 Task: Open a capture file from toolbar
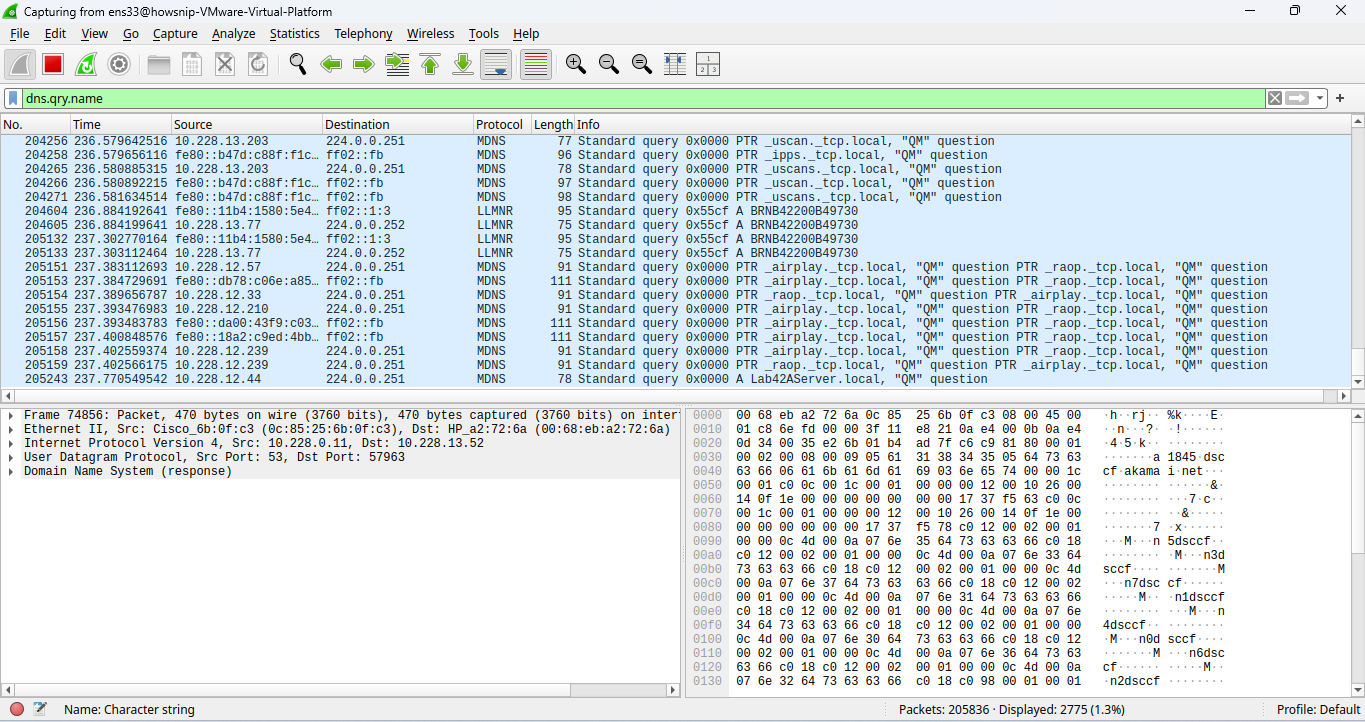pos(159,64)
